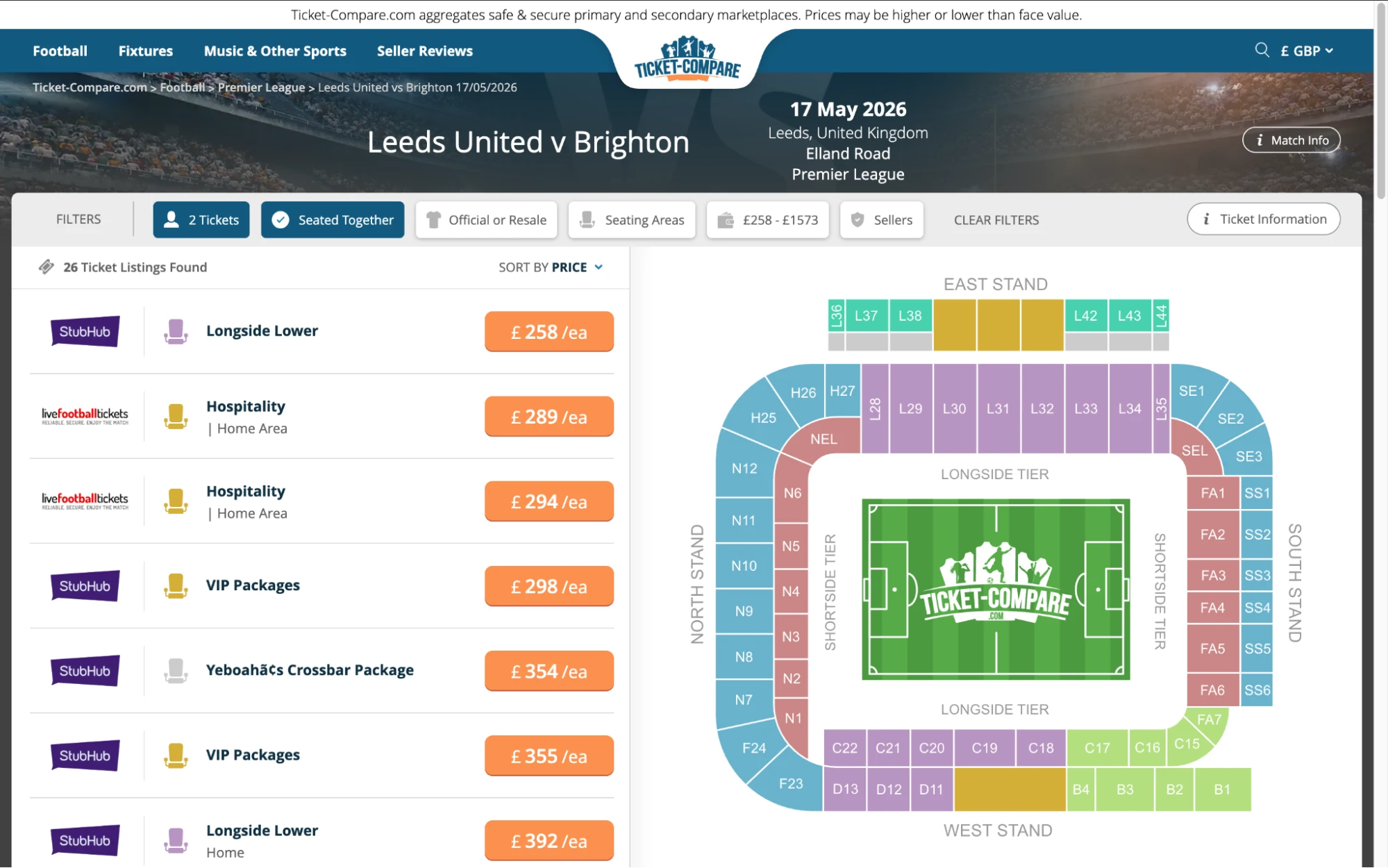Open the Fixtures menu
This screenshot has width=1388, height=868.
[x=145, y=50]
